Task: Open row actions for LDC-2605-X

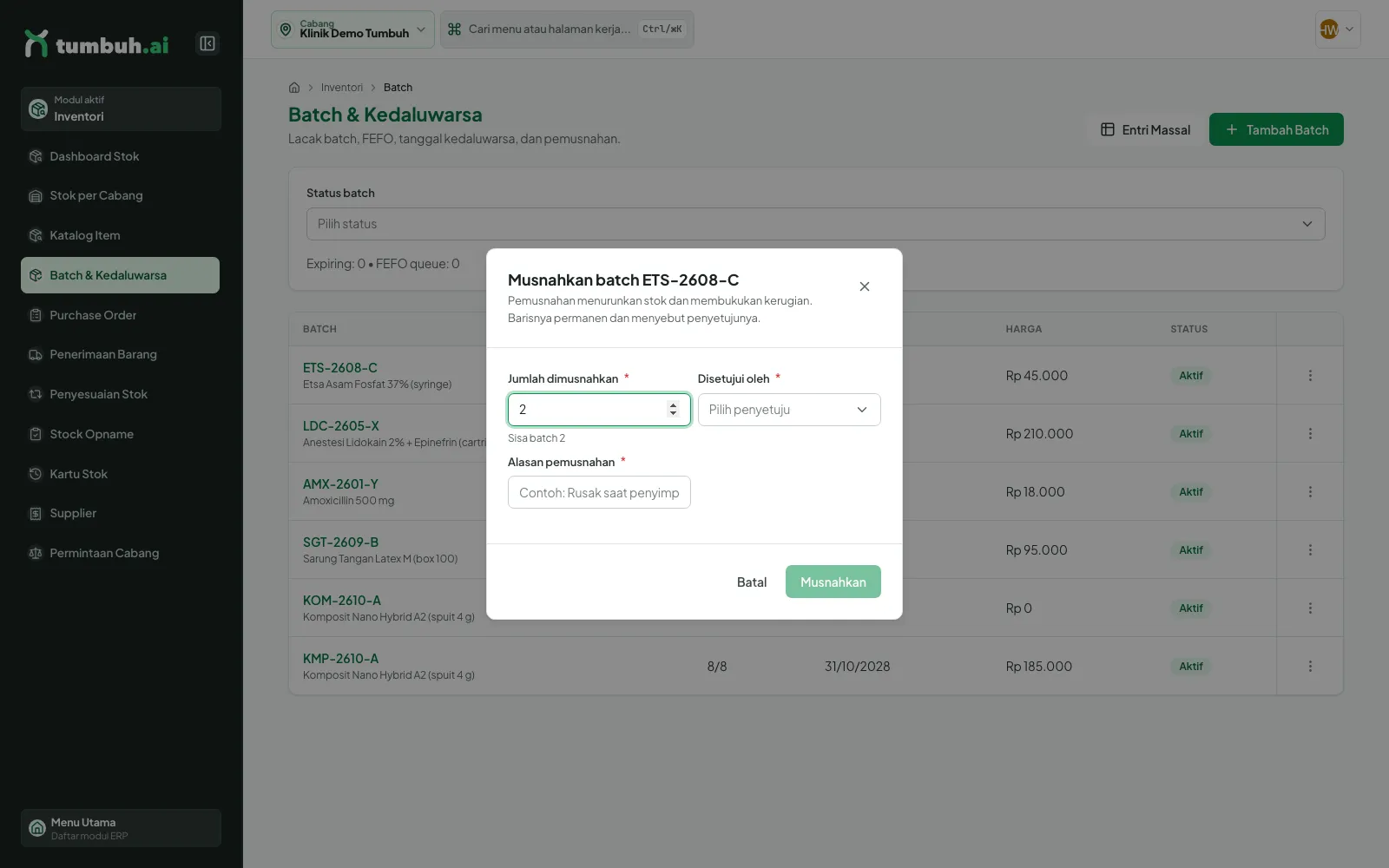Action: [1310, 434]
